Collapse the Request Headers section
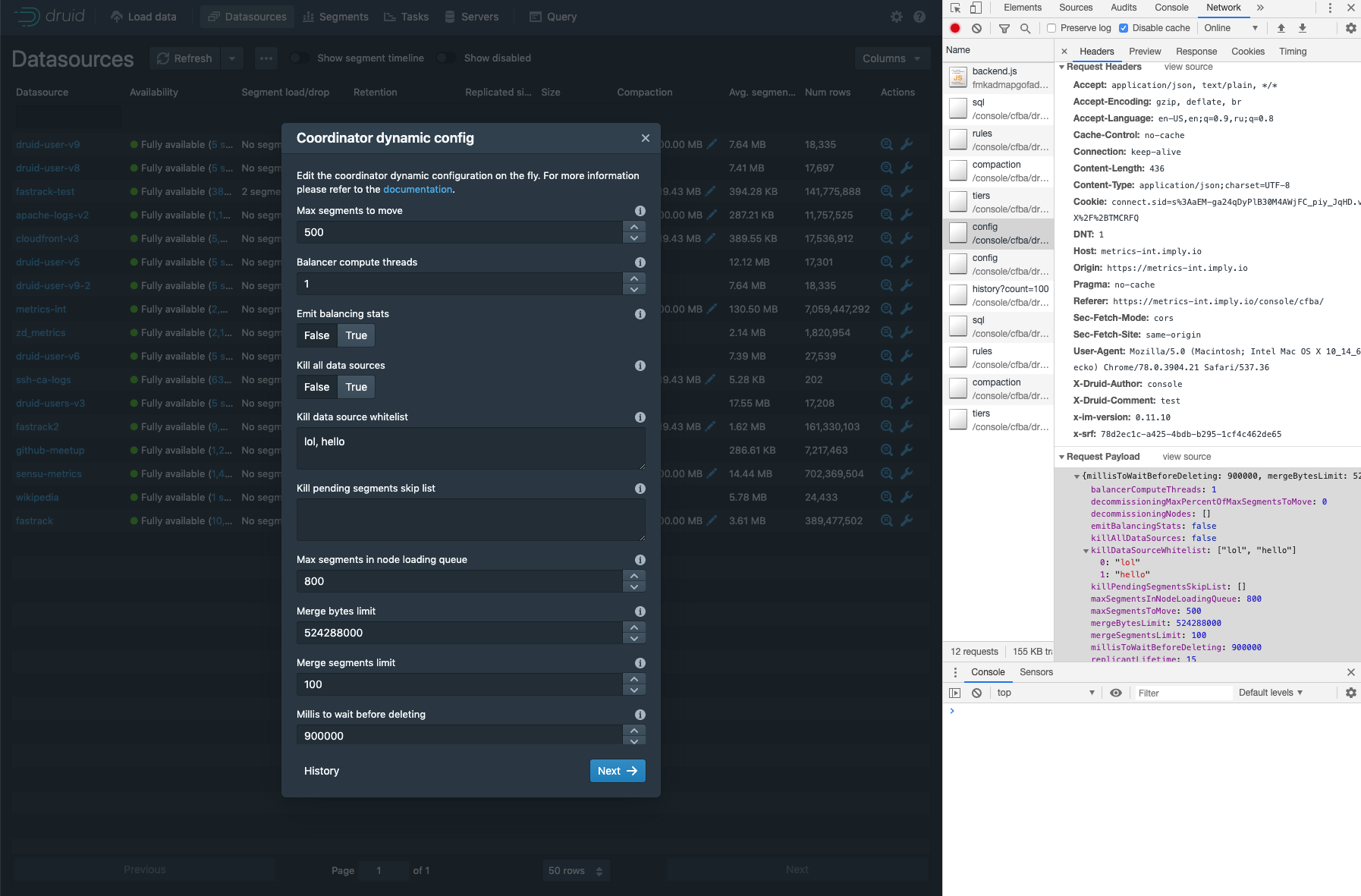1361x896 pixels. [1062, 67]
